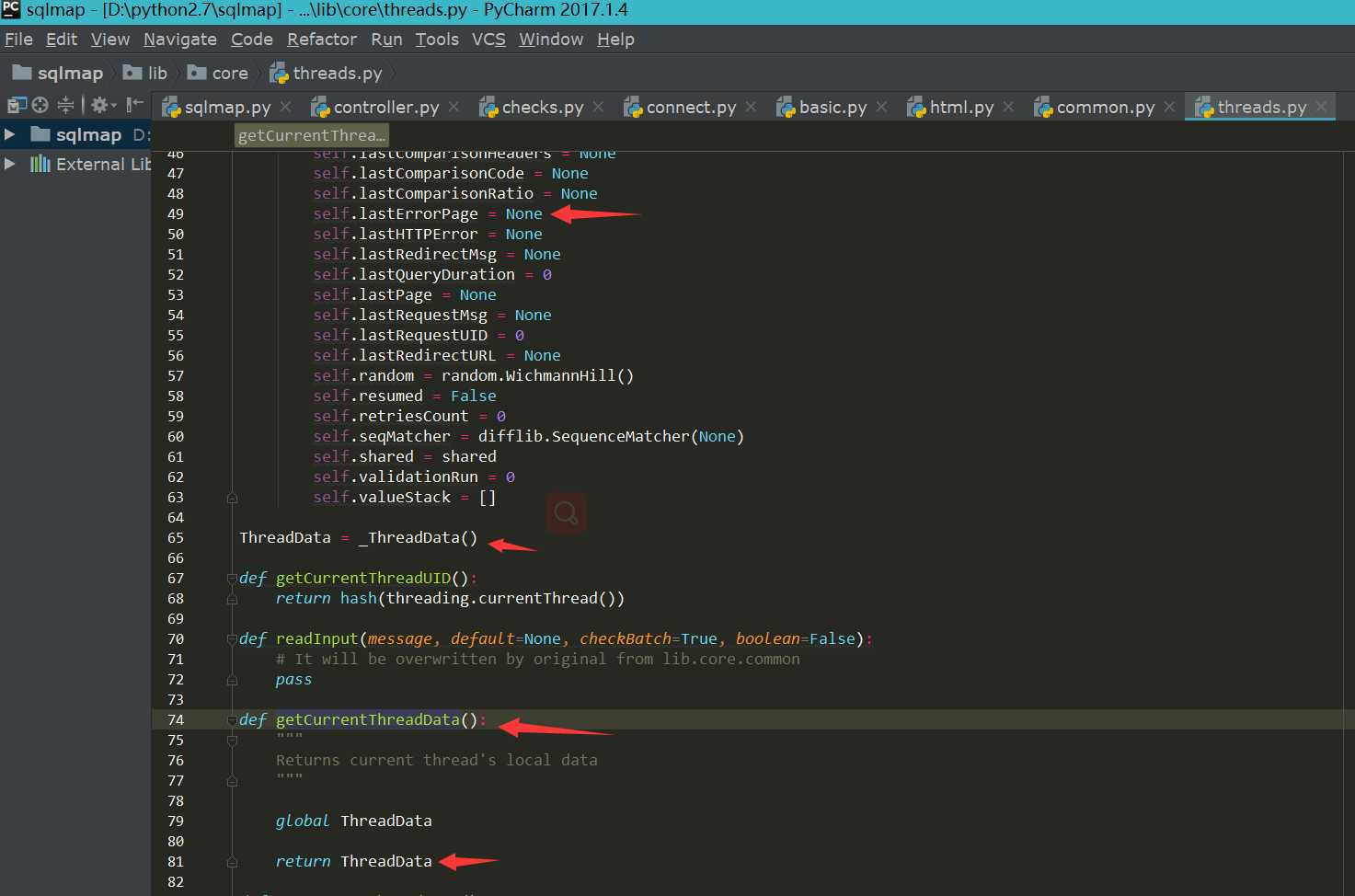Switch to the common.py tab
Image resolution: width=1355 pixels, height=896 pixels.
coord(1106,107)
